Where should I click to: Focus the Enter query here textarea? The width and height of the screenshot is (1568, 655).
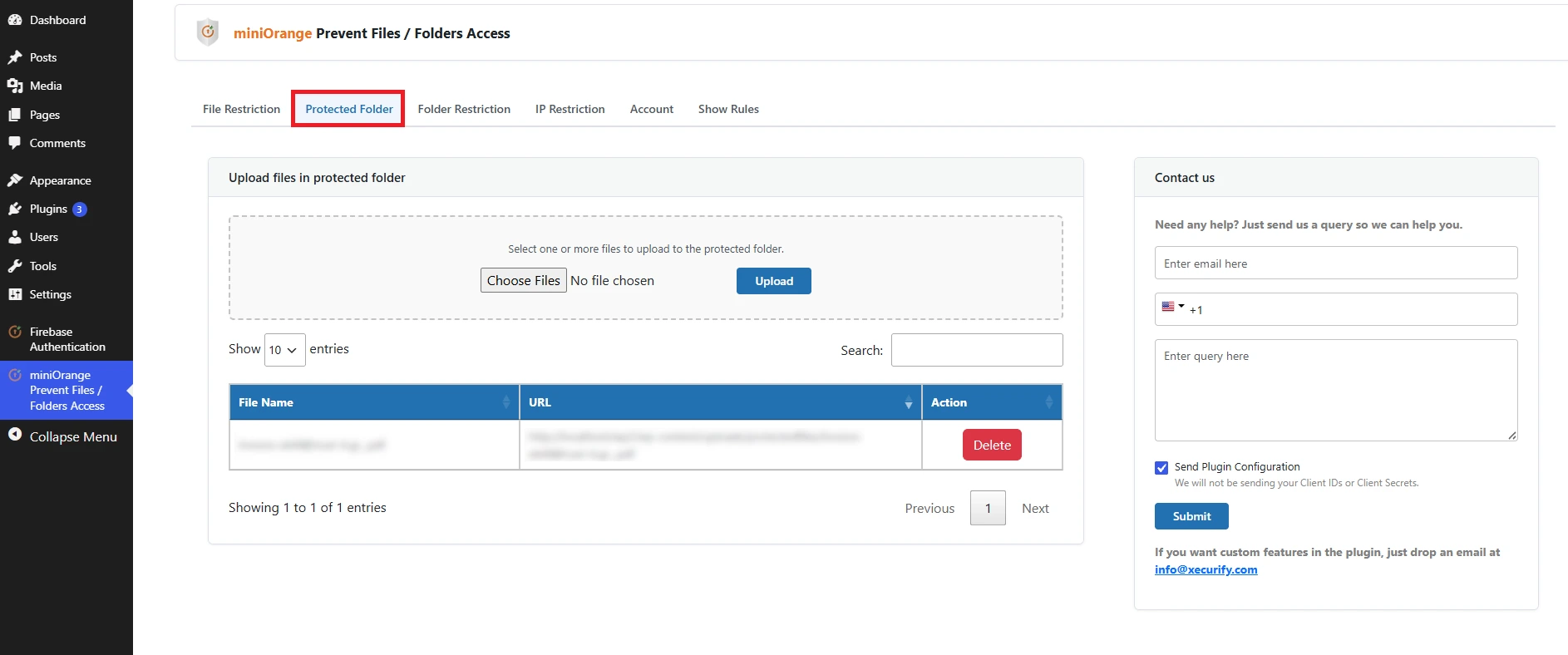1336,390
